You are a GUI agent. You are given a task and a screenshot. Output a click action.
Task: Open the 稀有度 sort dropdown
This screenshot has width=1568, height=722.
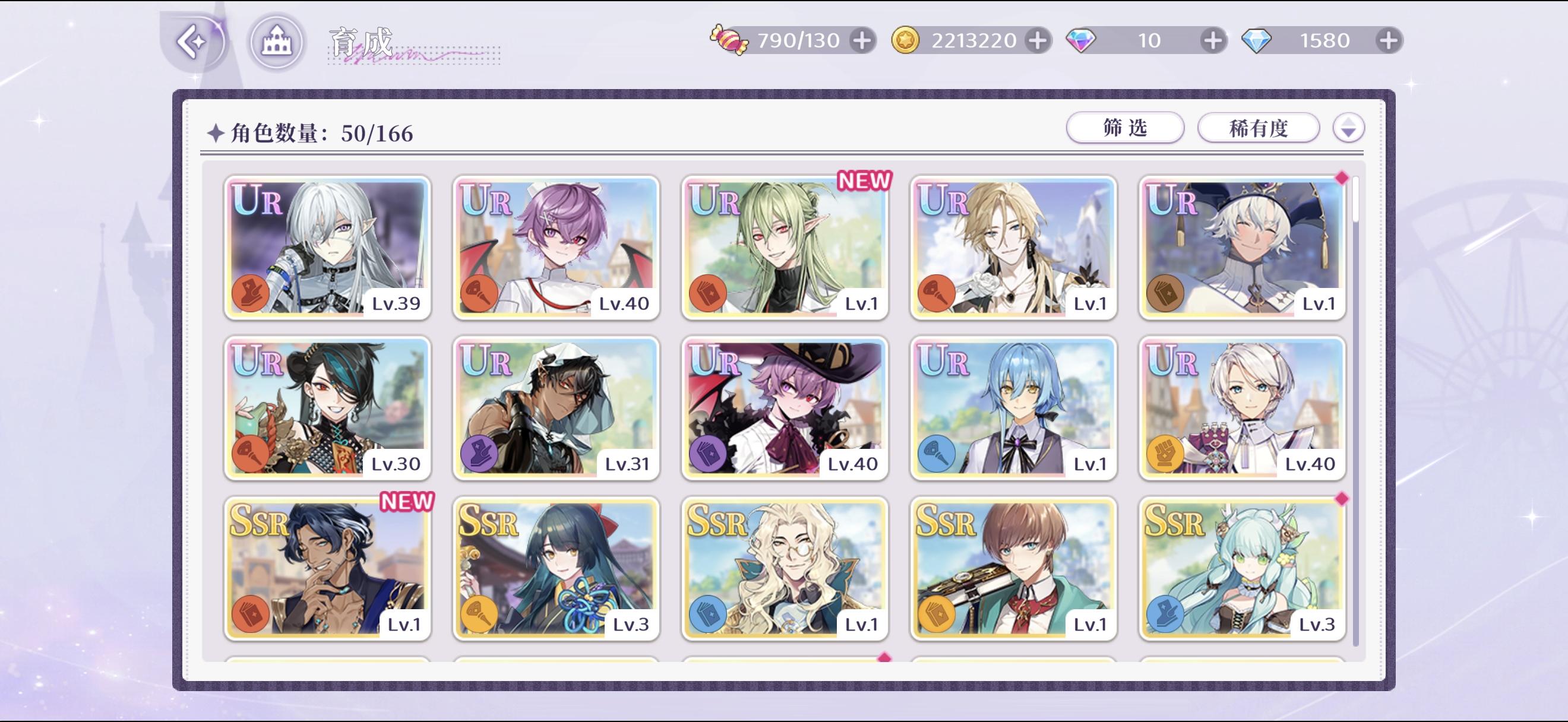tap(1258, 128)
